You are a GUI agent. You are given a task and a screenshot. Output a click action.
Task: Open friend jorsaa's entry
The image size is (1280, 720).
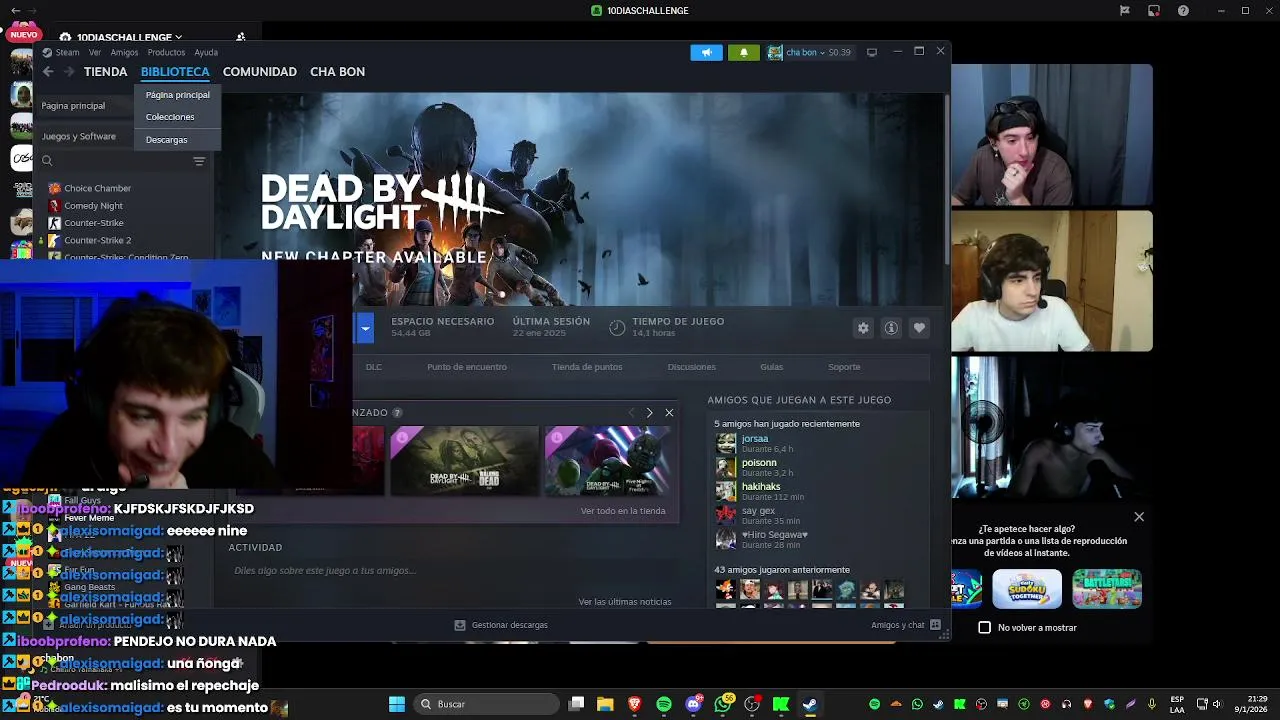coord(755,443)
